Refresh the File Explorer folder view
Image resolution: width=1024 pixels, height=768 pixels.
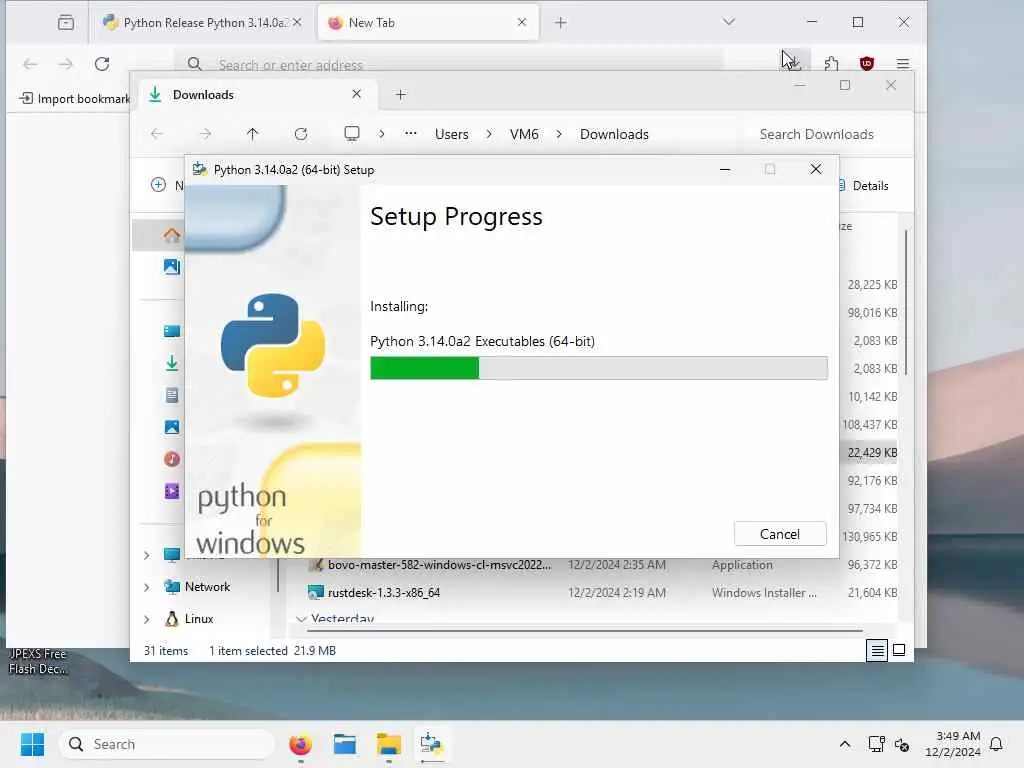point(300,134)
